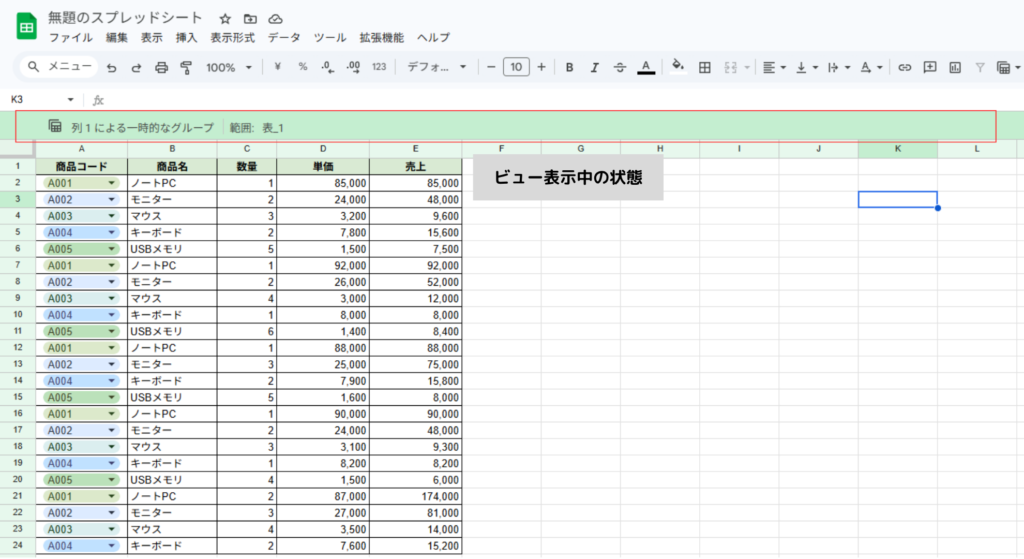
Task: Click the insert link icon
Action: tap(904, 68)
